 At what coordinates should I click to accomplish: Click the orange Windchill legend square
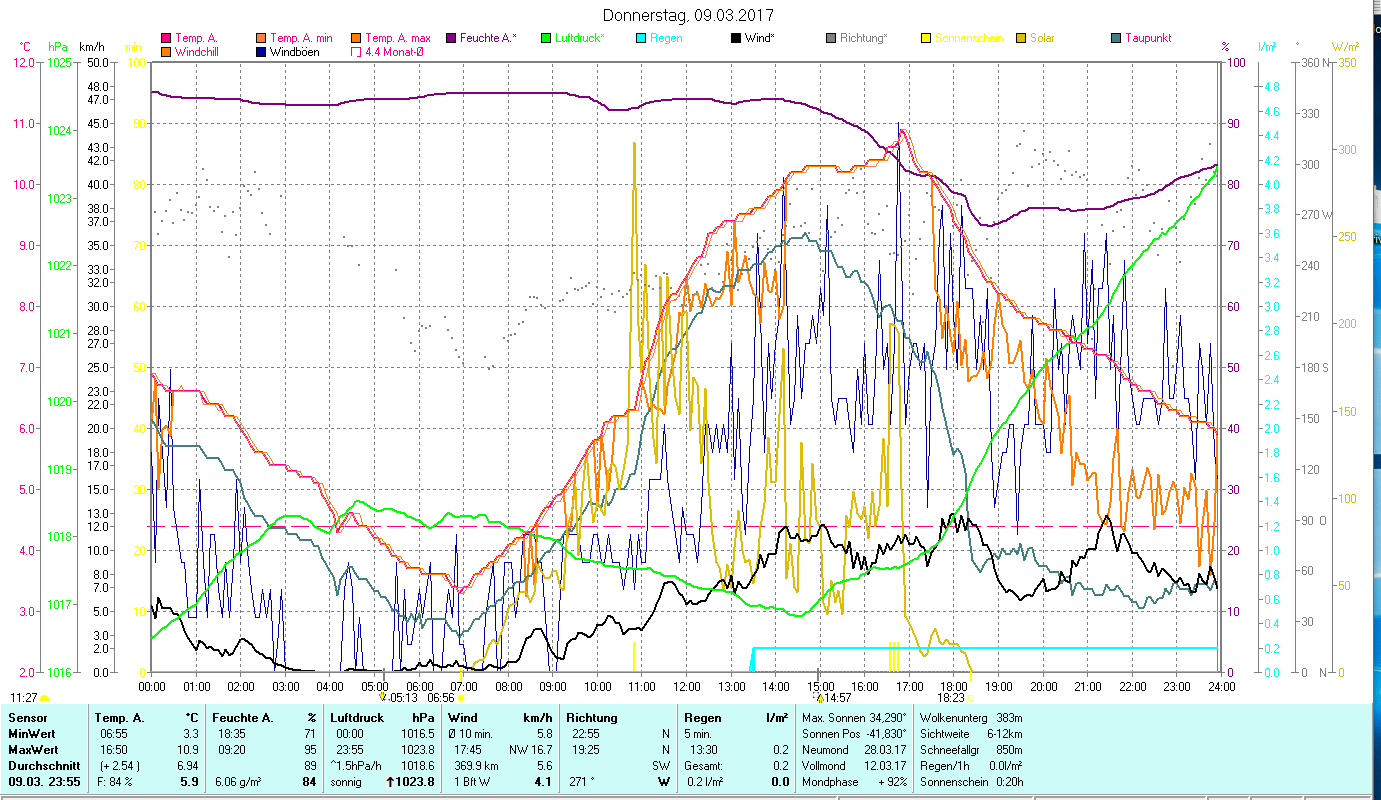click(x=165, y=51)
